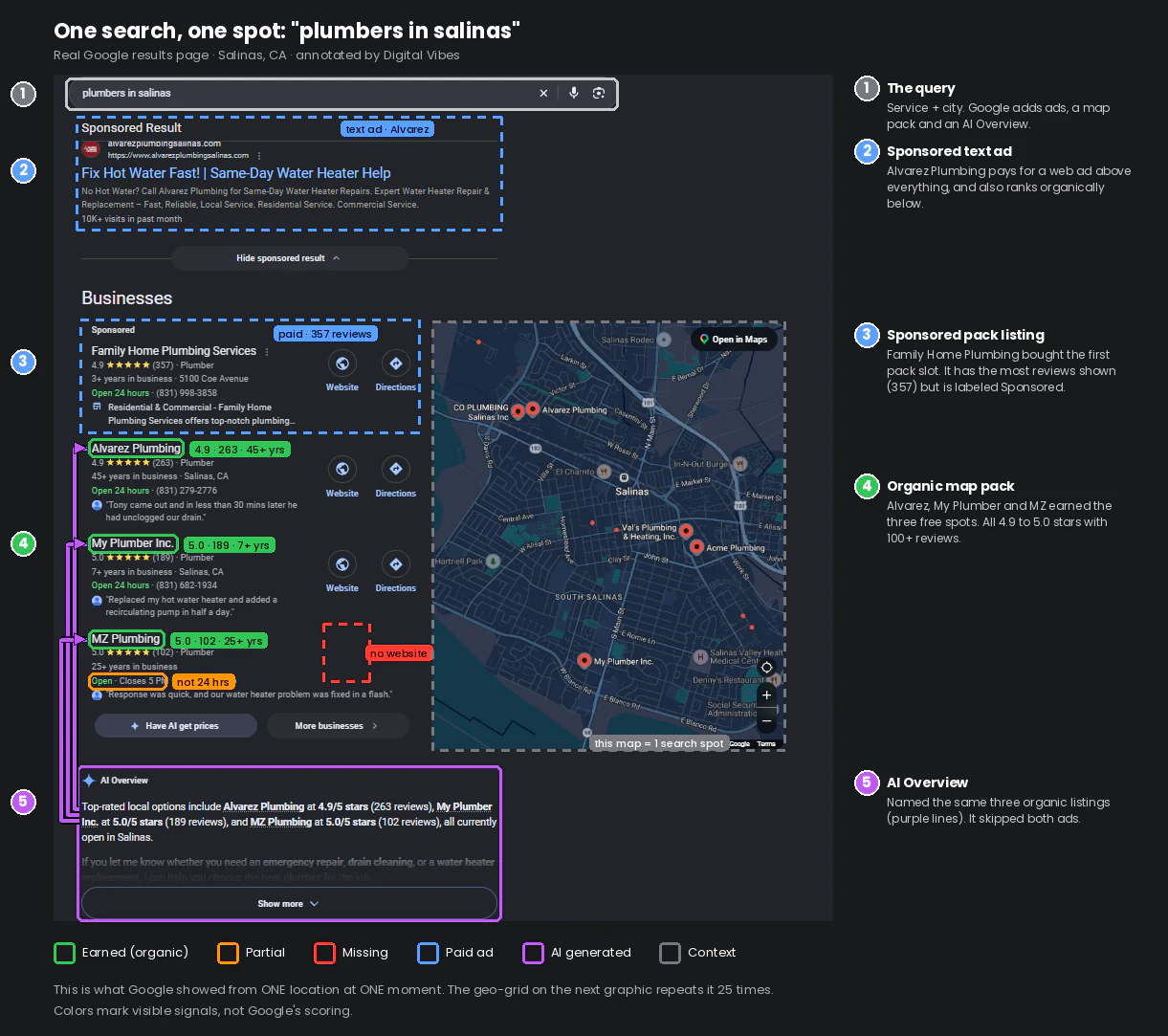
Task: Open the Family Home Plumbing Services website icon
Action: click(x=342, y=364)
